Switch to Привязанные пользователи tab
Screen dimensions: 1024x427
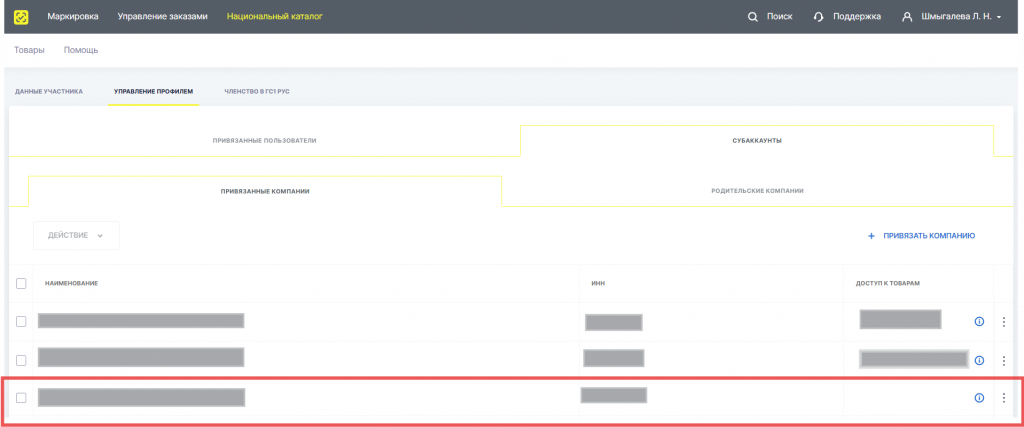pyautogui.click(x=264, y=140)
